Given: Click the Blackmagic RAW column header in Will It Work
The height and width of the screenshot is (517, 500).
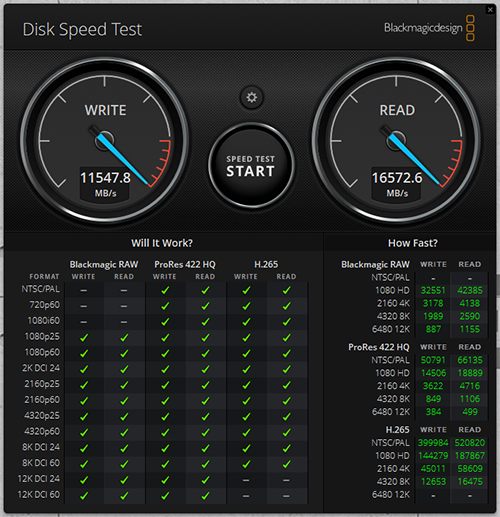Looking at the screenshot, I should [x=104, y=265].
